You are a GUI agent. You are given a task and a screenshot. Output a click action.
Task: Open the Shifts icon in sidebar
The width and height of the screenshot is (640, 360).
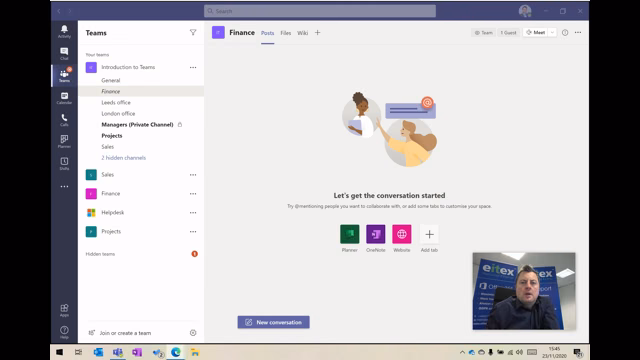(64, 164)
